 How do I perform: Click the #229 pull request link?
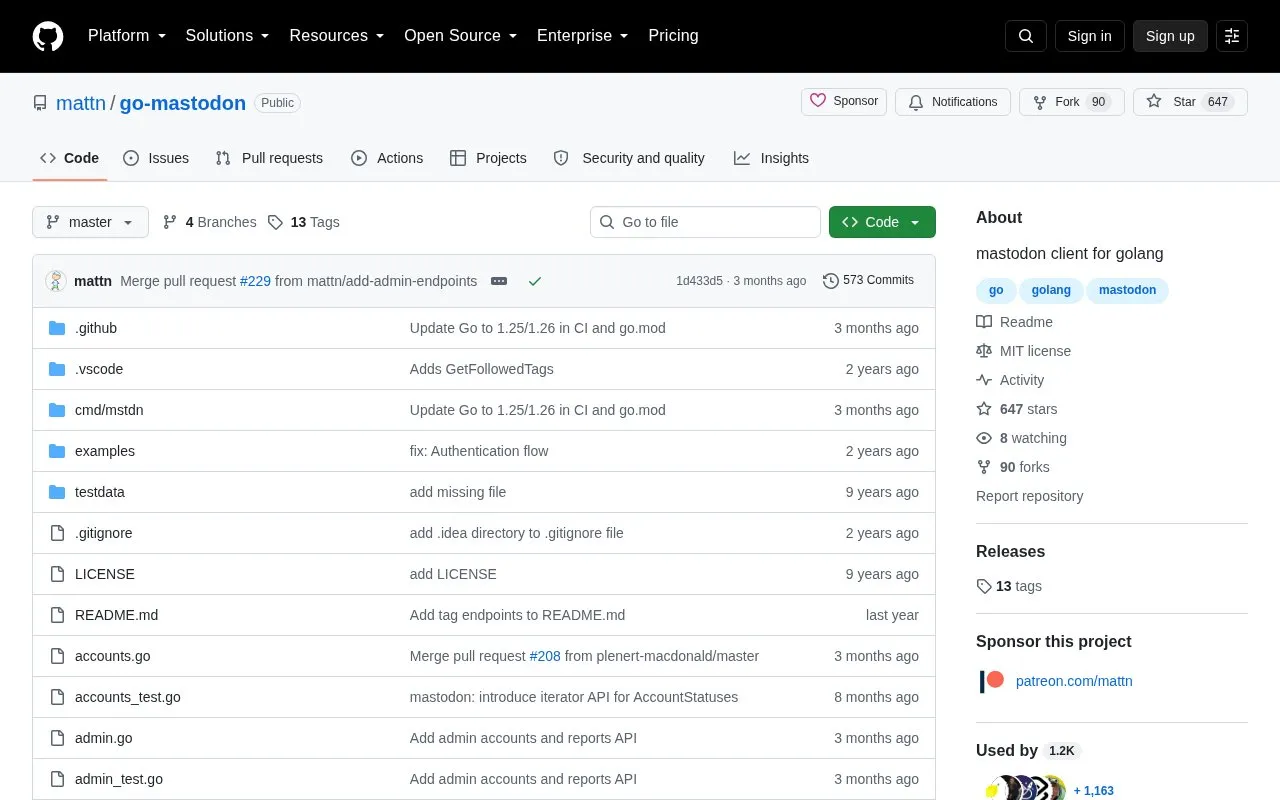point(255,281)
